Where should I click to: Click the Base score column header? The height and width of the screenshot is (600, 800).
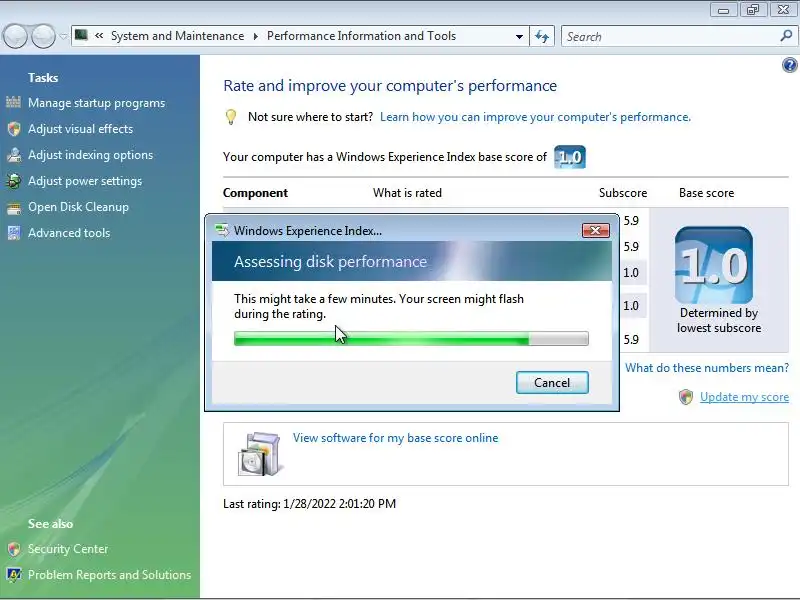point(707,193)
